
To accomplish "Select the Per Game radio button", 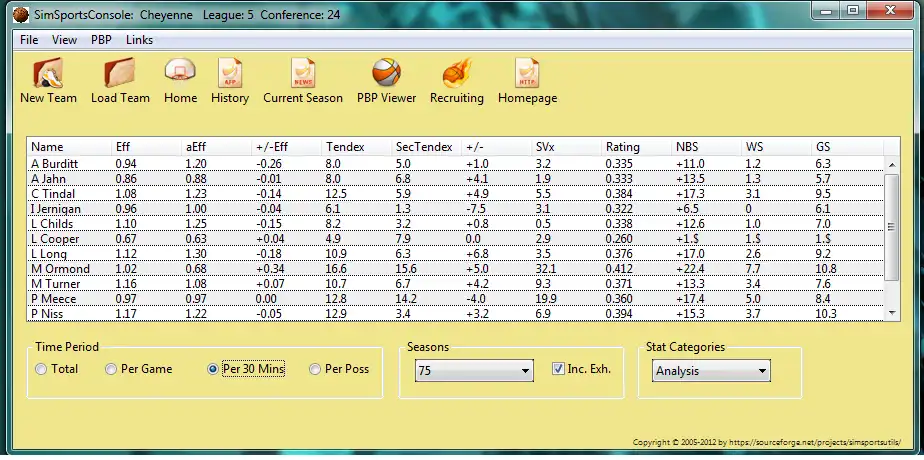I will point(111,369).
